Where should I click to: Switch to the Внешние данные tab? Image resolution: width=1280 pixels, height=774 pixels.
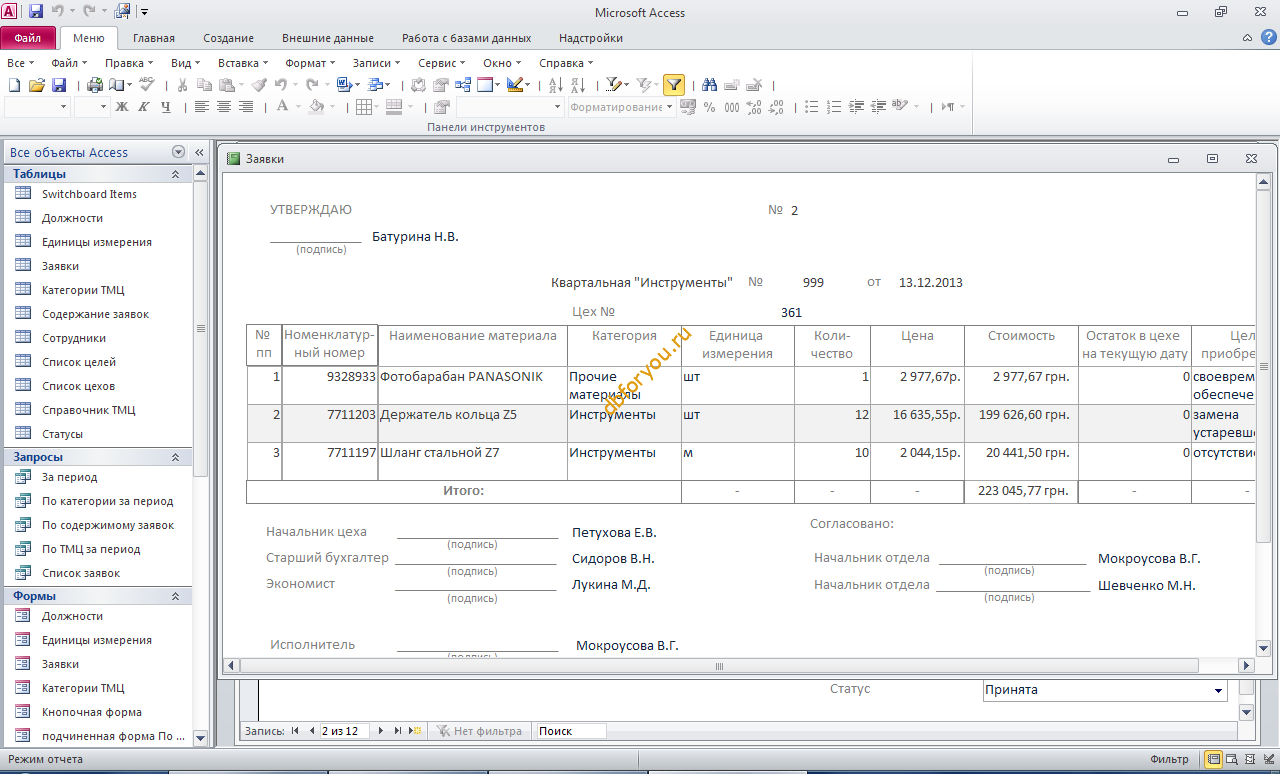pos(328,38)
